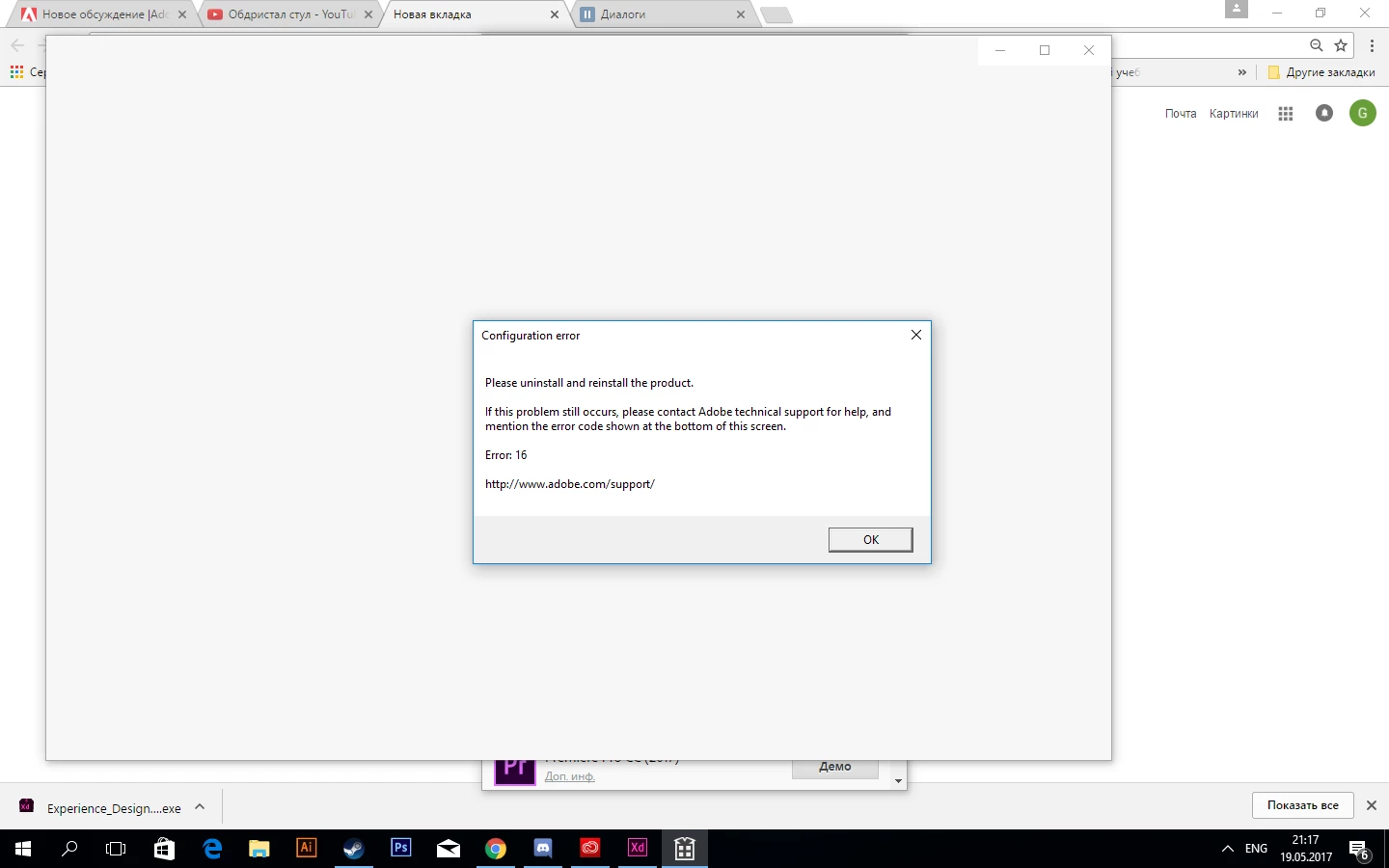Expand hidden bookmarks with the double chevron
Screen dimensions: 1389x868
tap(1242, 72)
